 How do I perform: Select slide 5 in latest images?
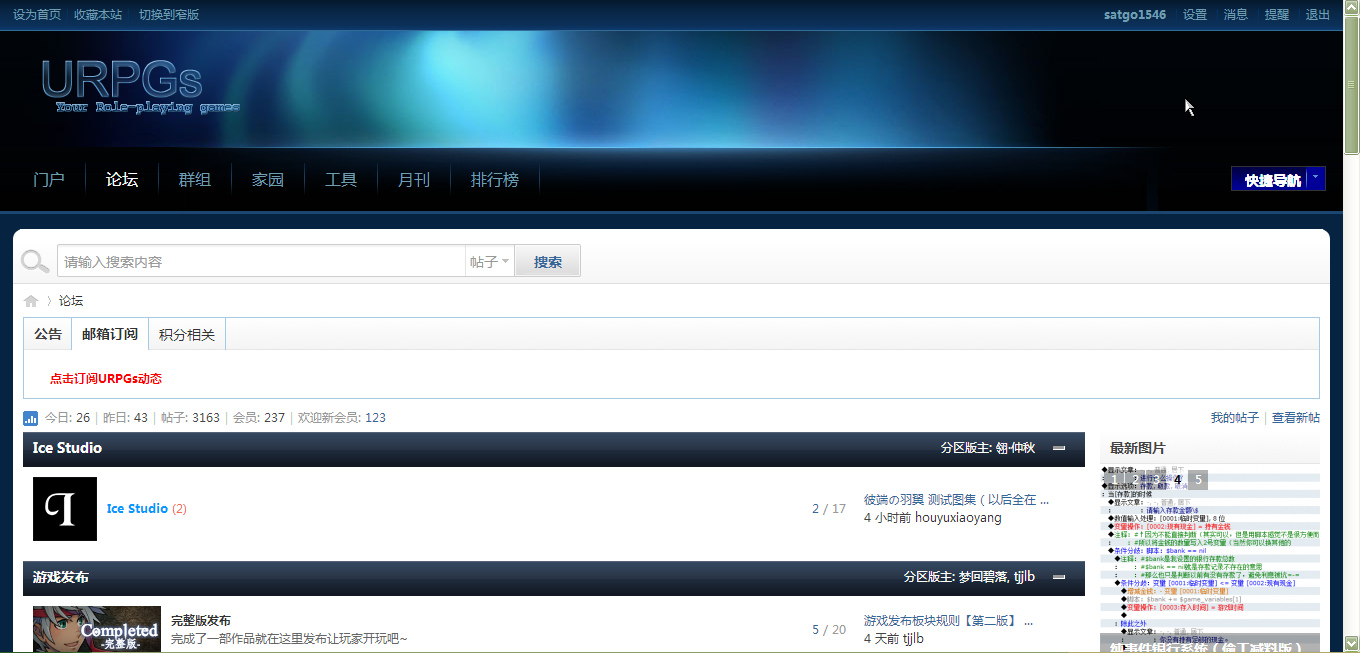[x=1198, y=480]
